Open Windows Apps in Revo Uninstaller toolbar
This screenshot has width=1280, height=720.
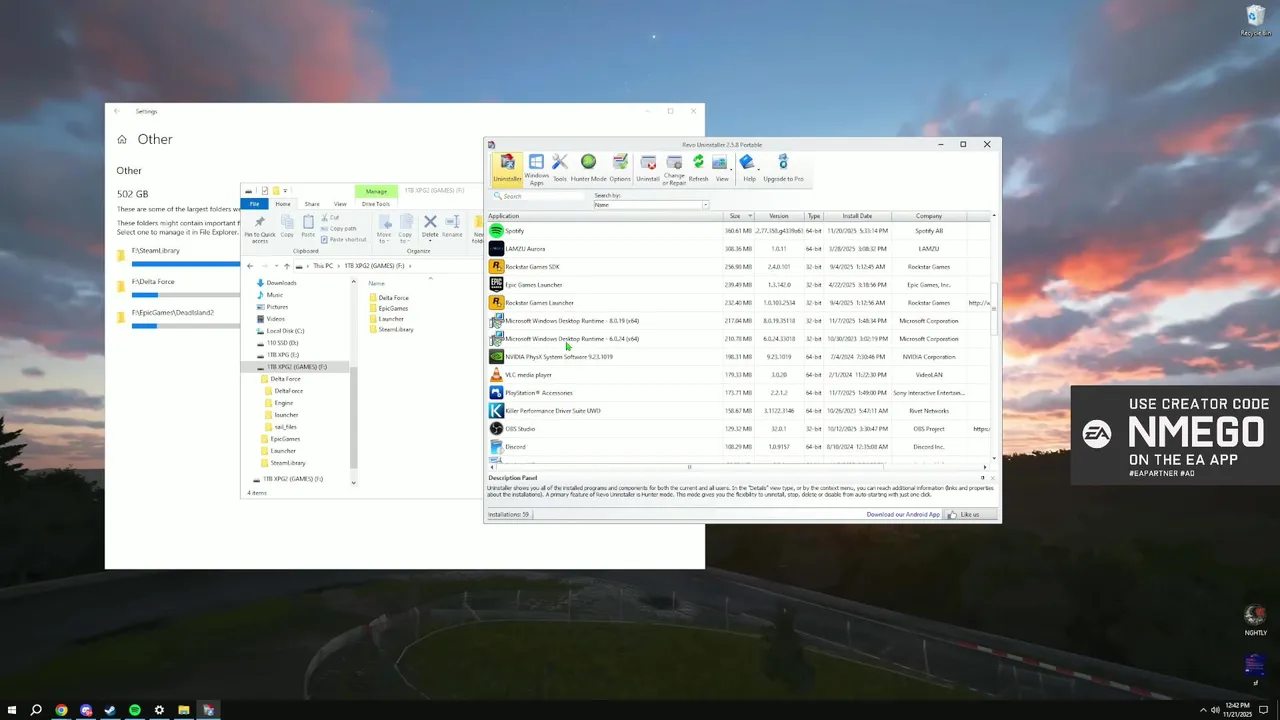pos(536,168)
